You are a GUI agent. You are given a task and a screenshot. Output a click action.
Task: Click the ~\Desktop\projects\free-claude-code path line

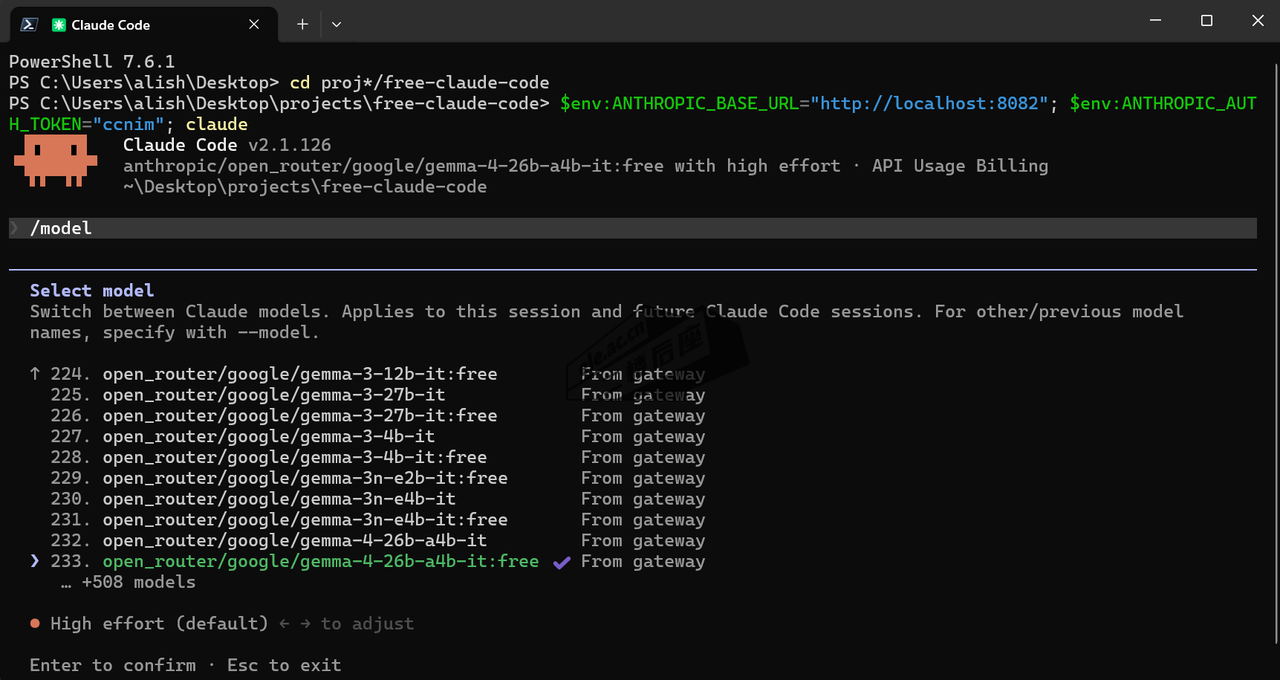click(x=305, y=187)
